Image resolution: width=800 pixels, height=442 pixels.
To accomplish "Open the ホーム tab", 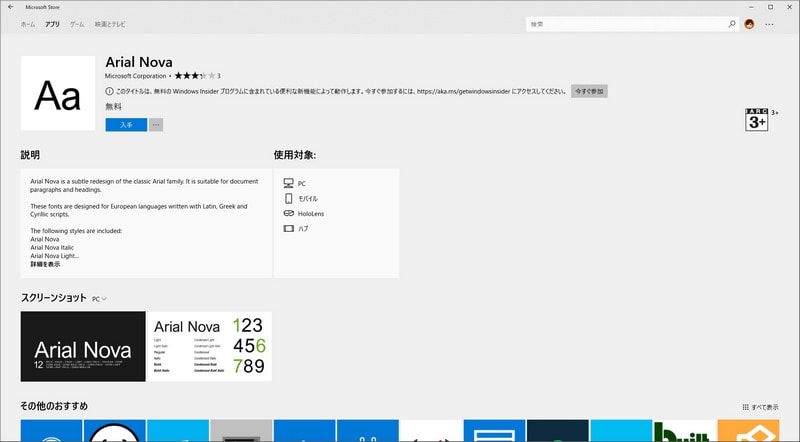I will click(x=28, y=24).
